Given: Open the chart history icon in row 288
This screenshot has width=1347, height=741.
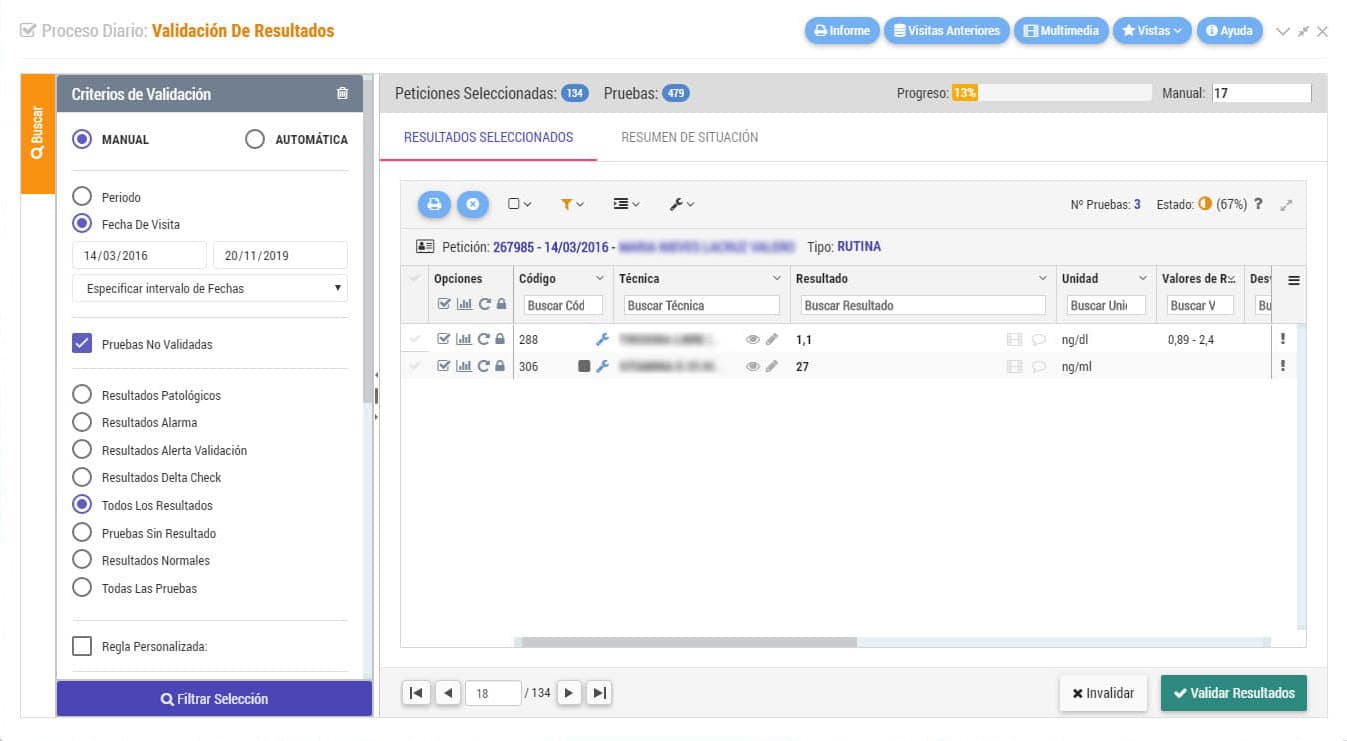Looking at the screenshot, I should coord(464,339).
